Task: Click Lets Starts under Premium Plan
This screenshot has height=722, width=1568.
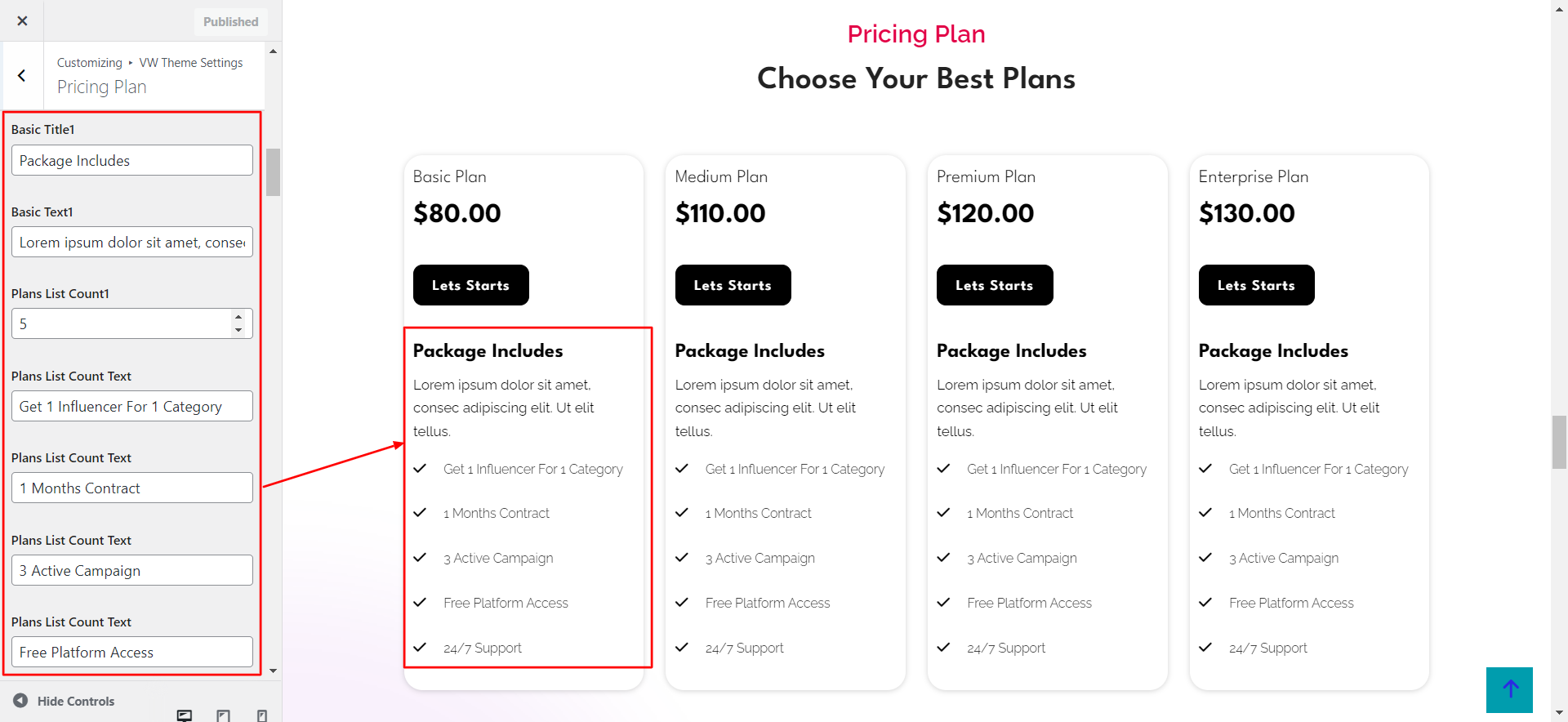Action: [x=994, y=285]
